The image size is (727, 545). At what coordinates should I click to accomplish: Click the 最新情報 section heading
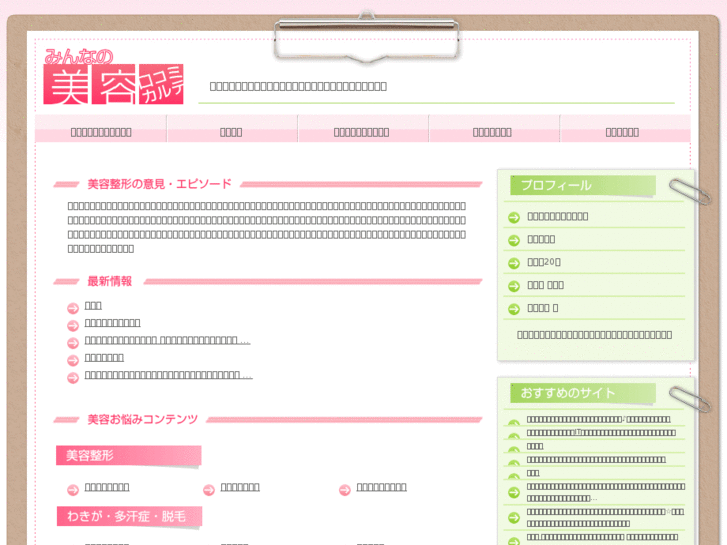pos(110,281)
